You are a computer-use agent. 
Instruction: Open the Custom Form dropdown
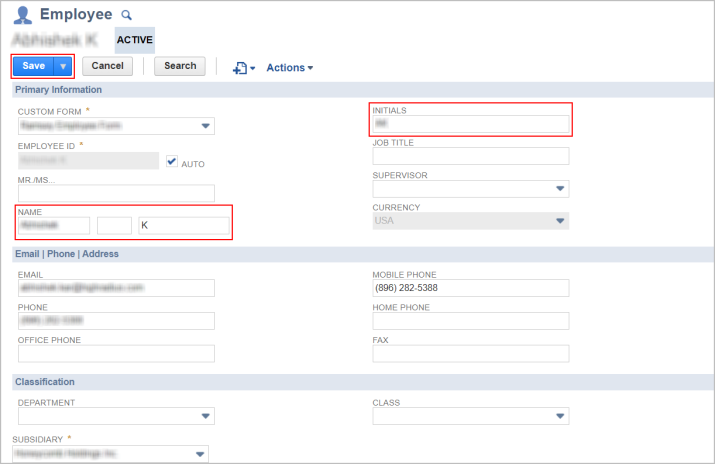[x=205, y=126]
